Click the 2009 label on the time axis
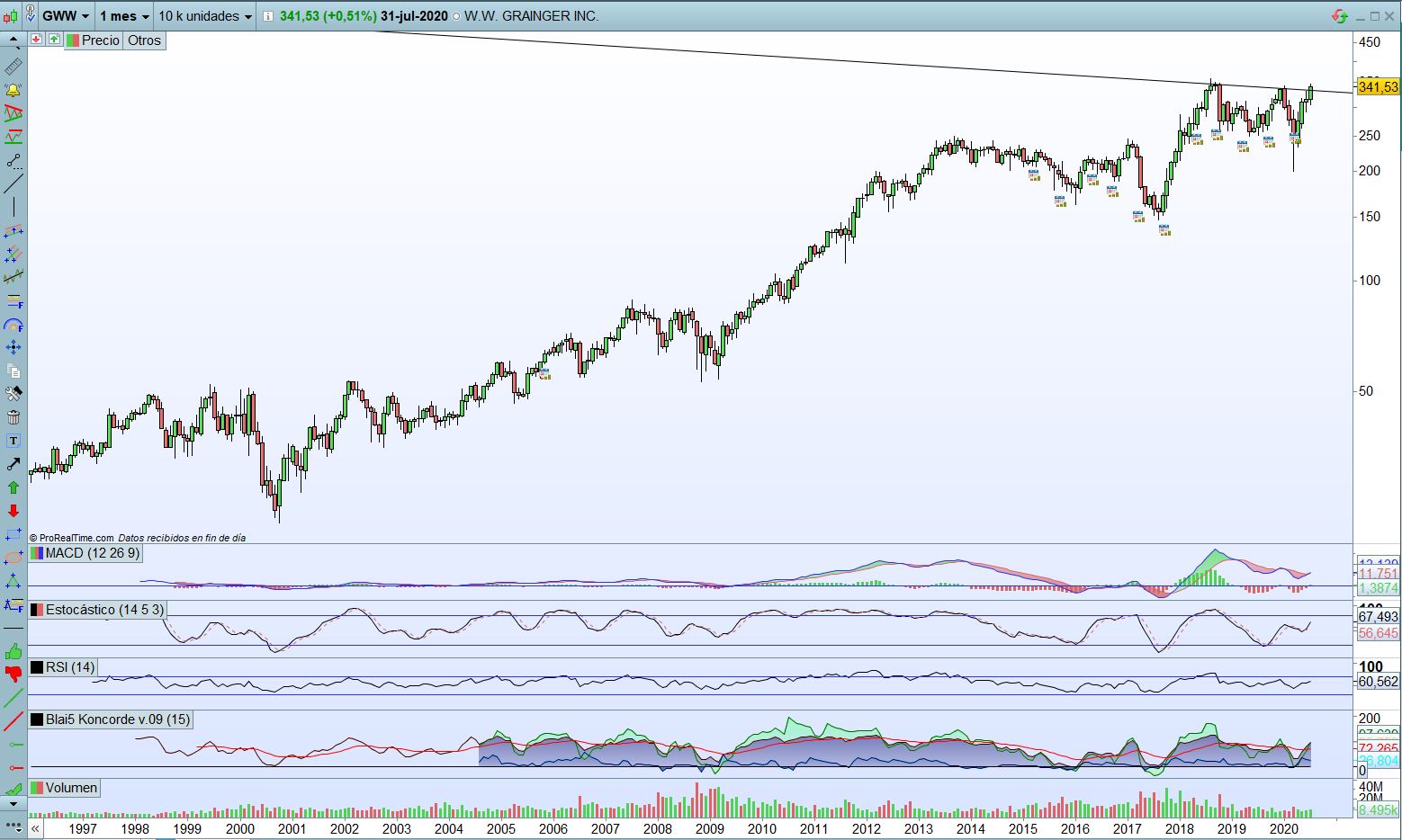The image size is (1402, 840). click(710, 829)
